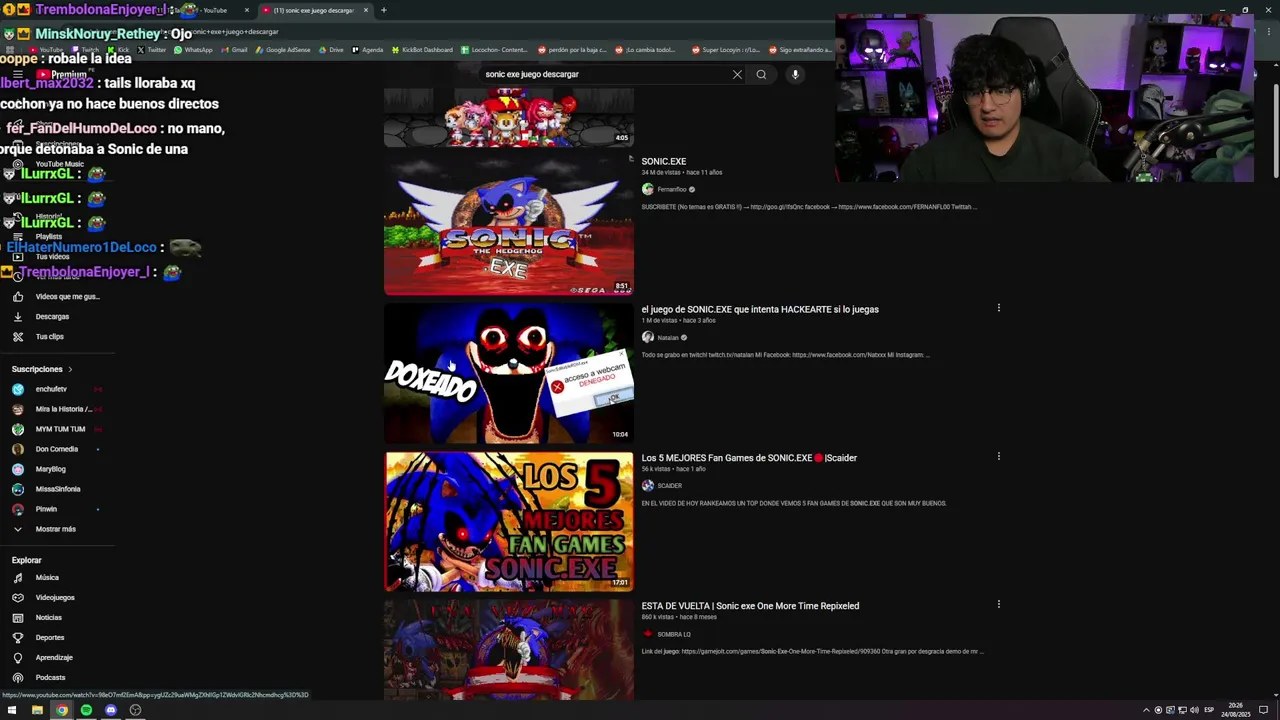Open 'ESTA DE VUELTA | Sonic exe One More Time' title
This screenshot has width=1280, height=720.
pos(750,606)
